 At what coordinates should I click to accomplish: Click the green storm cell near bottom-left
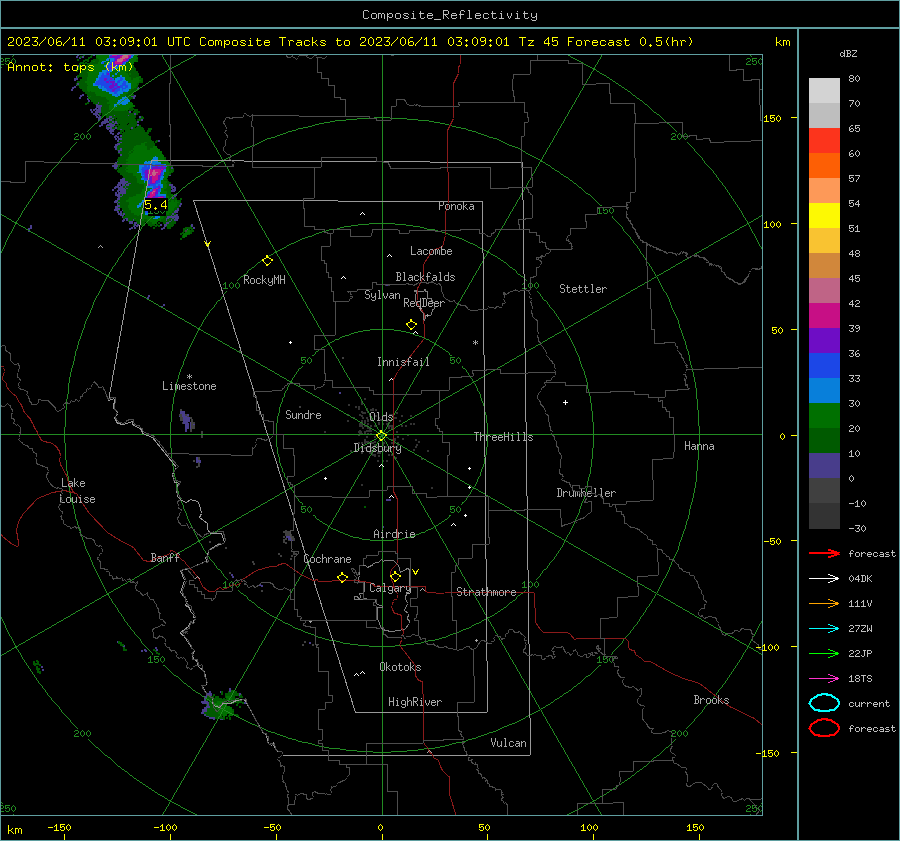point(221,706)
